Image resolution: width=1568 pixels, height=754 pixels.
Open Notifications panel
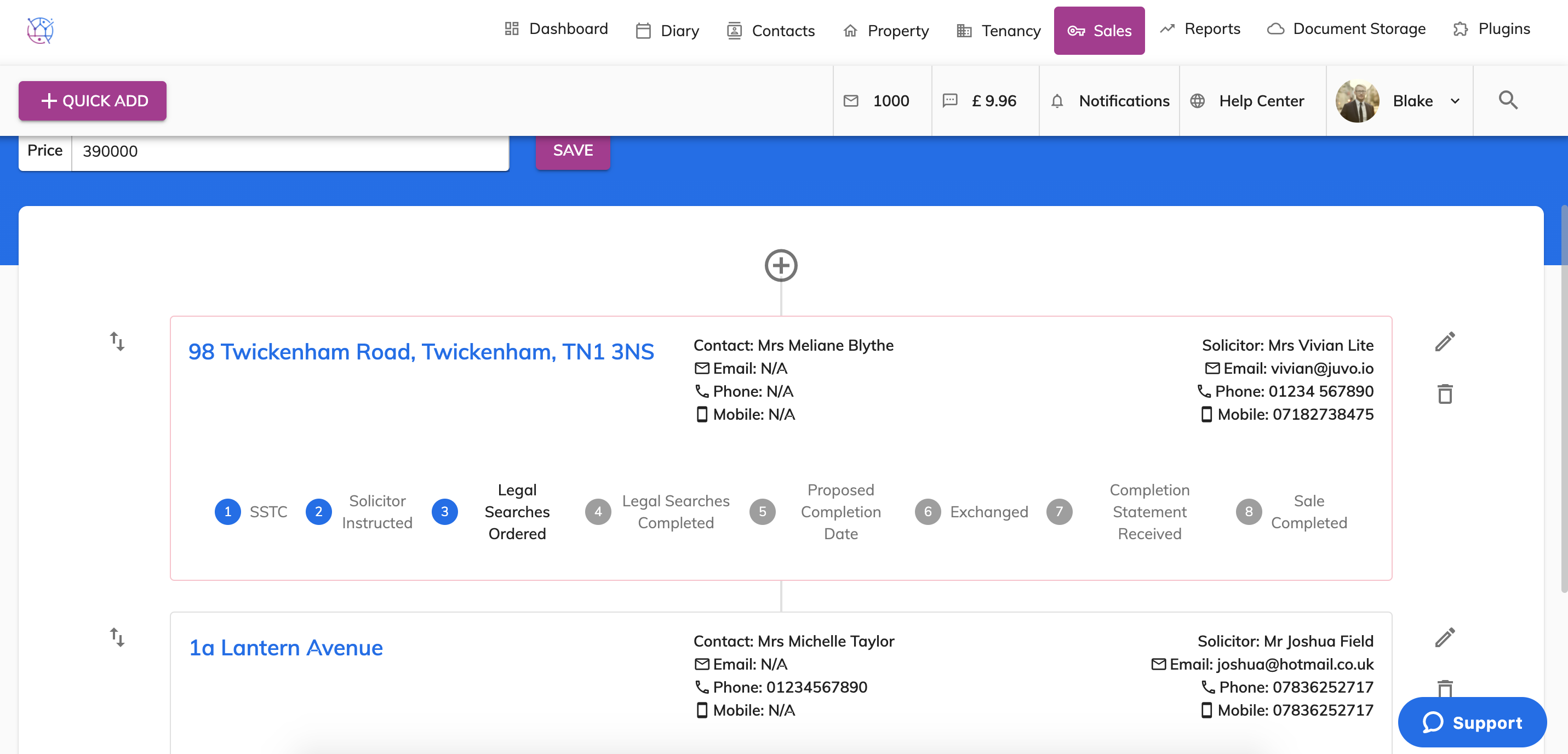pos(1111,100)
